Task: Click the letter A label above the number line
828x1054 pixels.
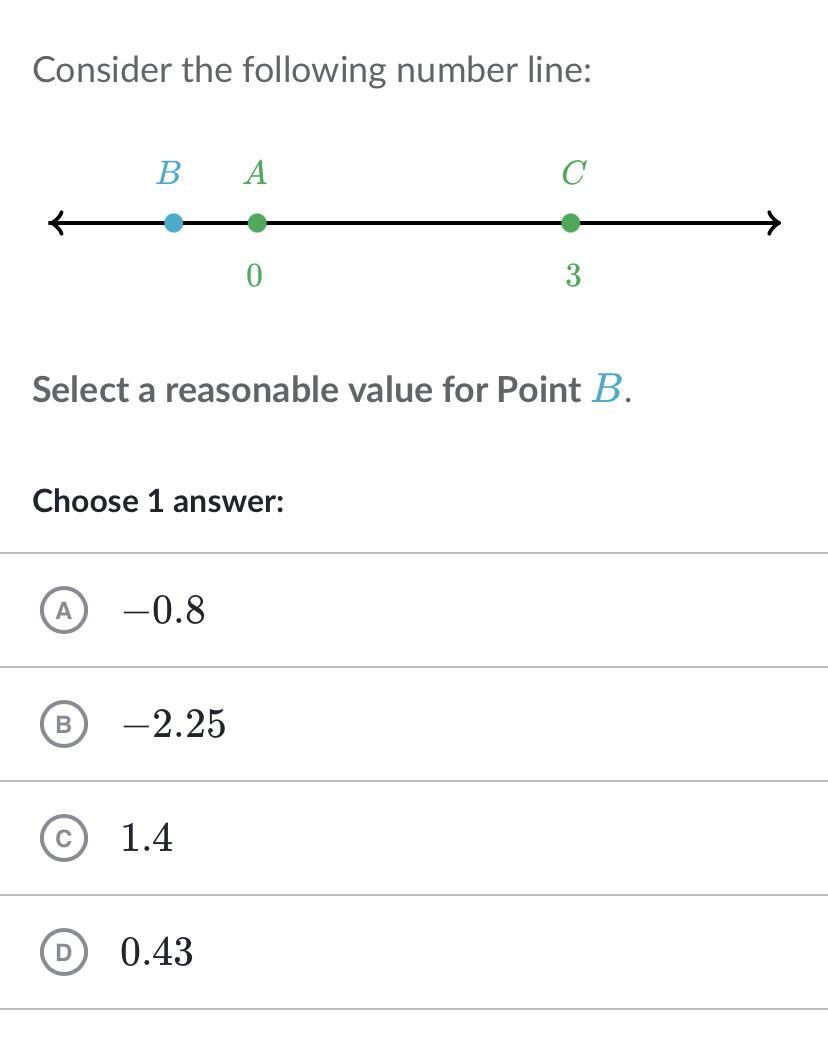Action: (256, 174)
